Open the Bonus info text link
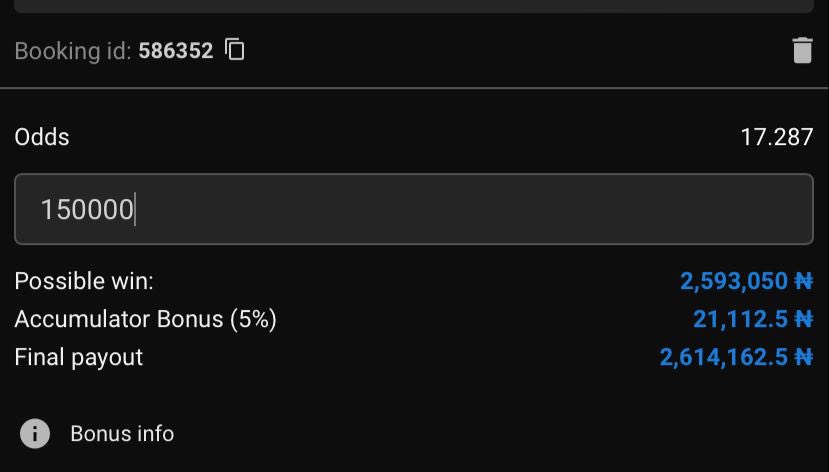This screenshot has height=472, width=829. (122, 434)
